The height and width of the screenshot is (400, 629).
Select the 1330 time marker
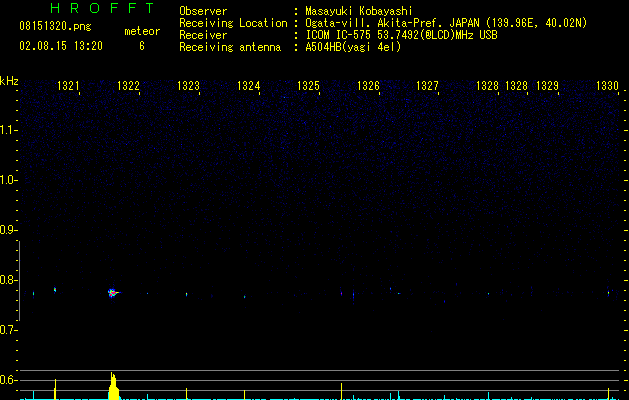(607, 86)
